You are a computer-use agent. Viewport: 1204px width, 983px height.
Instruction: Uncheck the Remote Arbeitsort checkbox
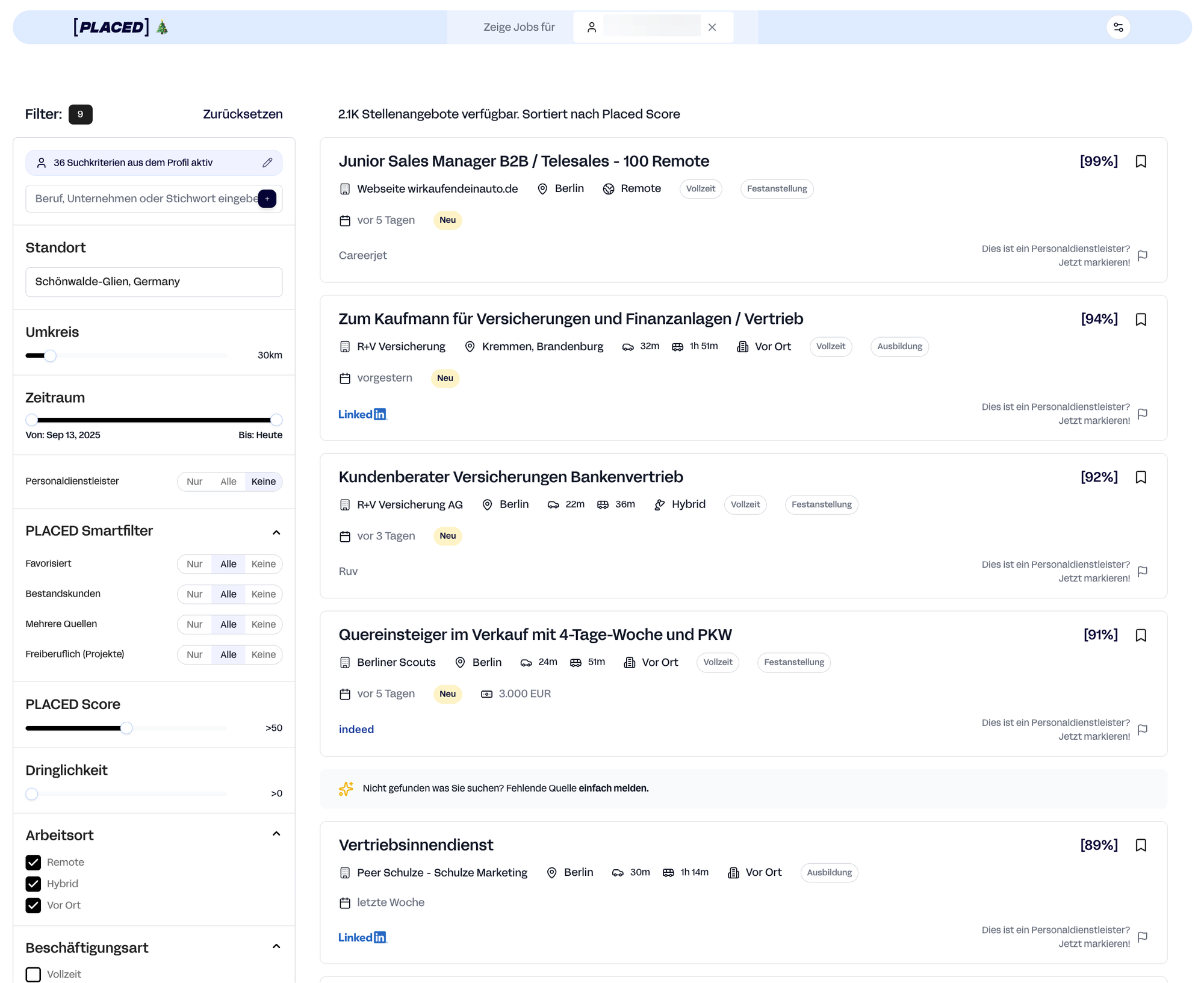[34, 862]
